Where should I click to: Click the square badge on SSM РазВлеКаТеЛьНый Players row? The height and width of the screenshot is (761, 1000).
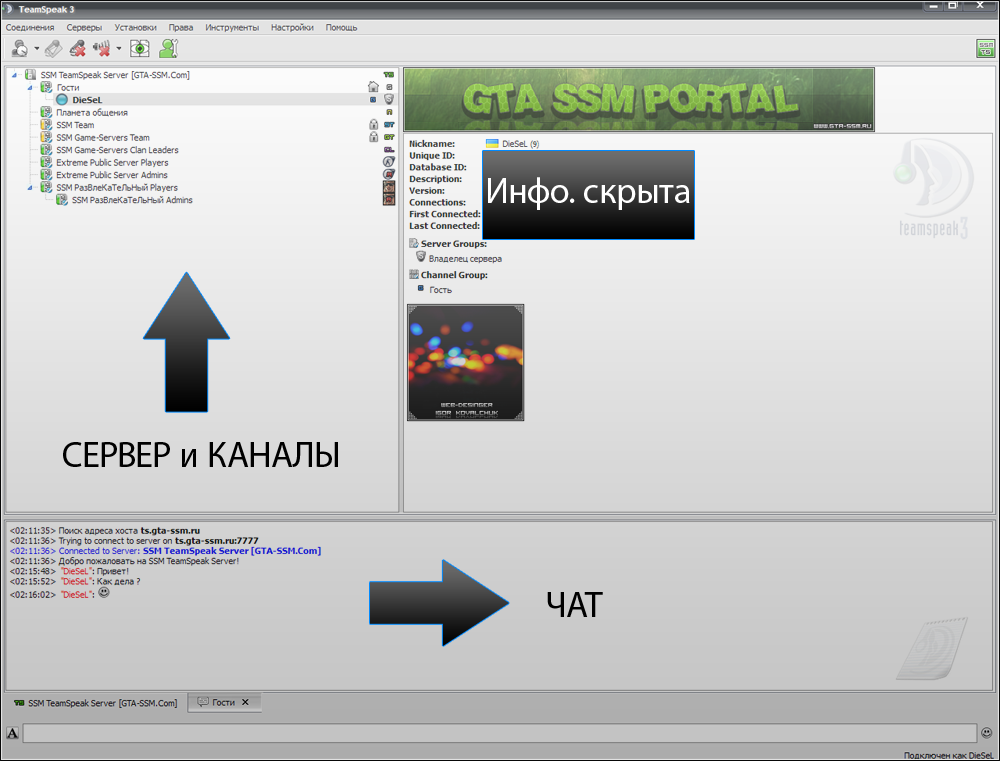click(x=389, y=187)
